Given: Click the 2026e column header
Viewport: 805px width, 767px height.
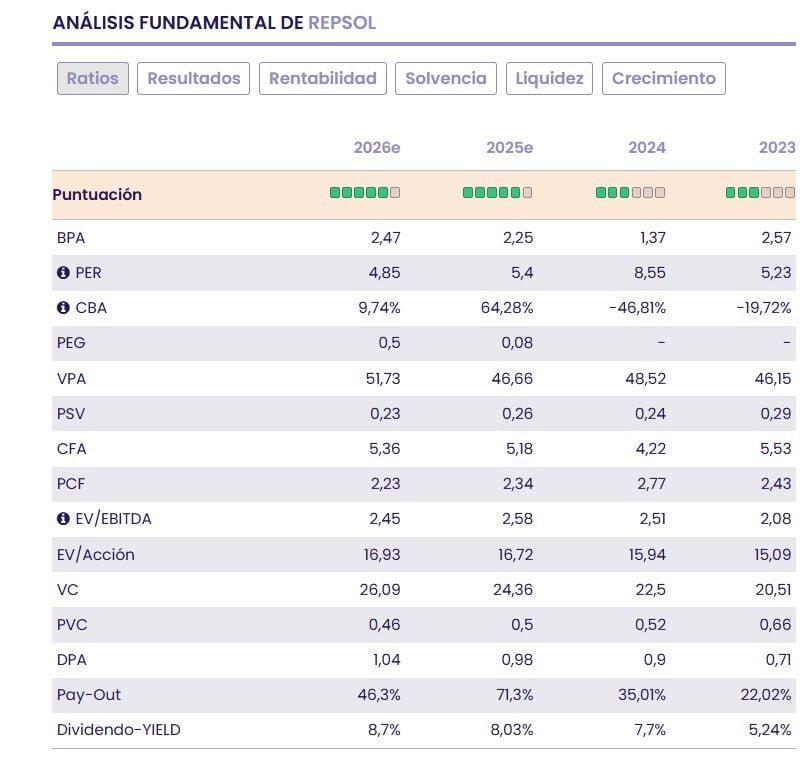Looking at the screenshot, I should click(x=377, y=148).
